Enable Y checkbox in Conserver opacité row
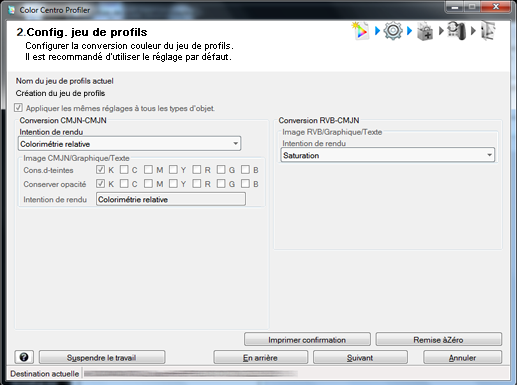Viewport: 517px width, 385px height. pyautogui.click(x=173, y=184)
